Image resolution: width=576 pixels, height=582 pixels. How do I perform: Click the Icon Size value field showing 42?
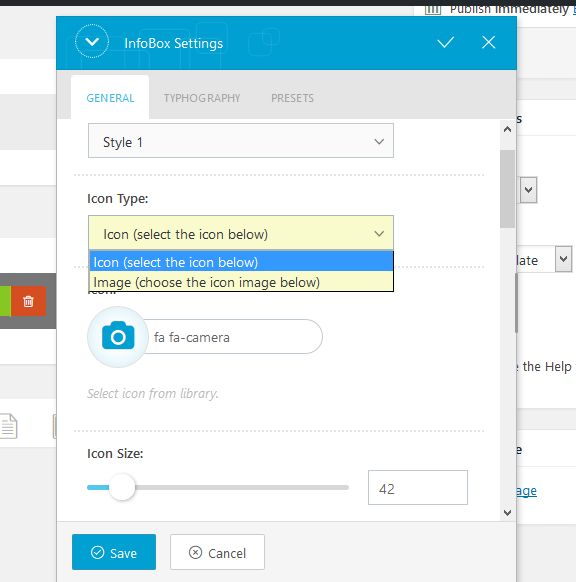point(418,488)
